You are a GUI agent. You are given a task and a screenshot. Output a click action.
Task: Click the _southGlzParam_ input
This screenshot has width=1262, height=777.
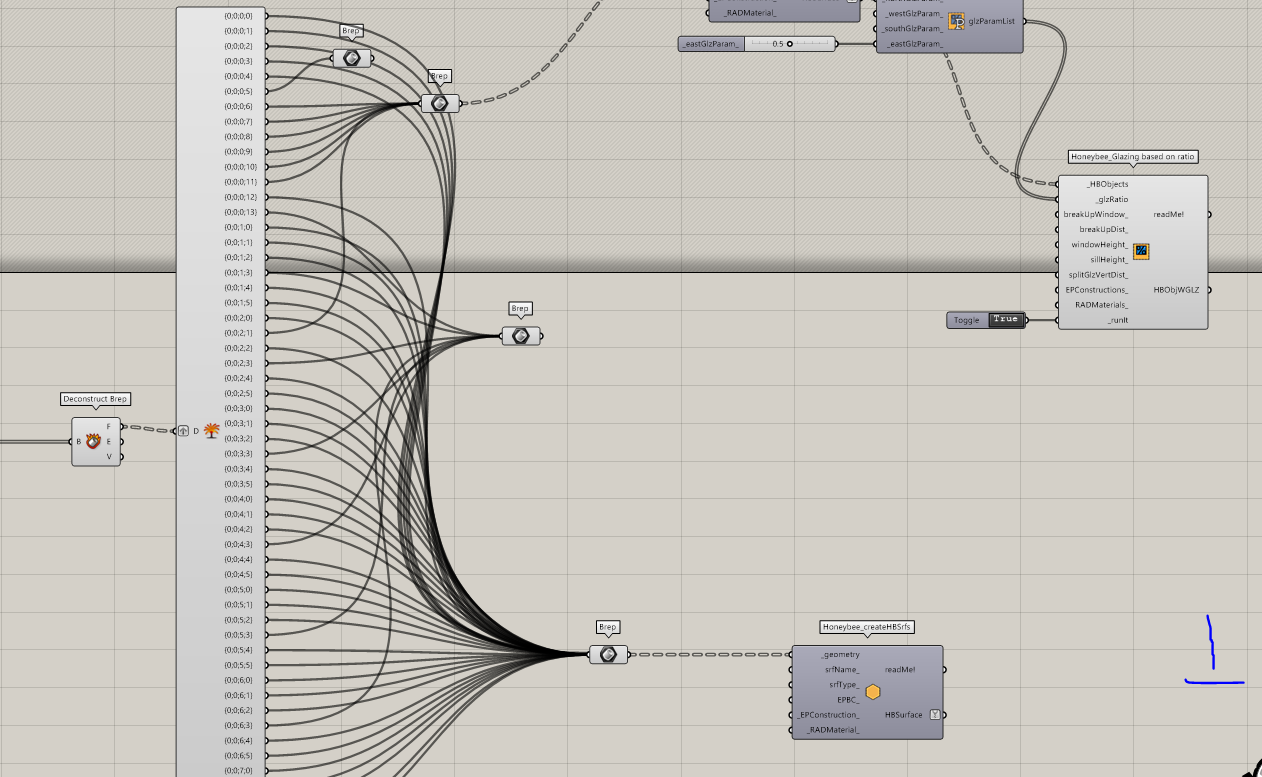point(914,29)
